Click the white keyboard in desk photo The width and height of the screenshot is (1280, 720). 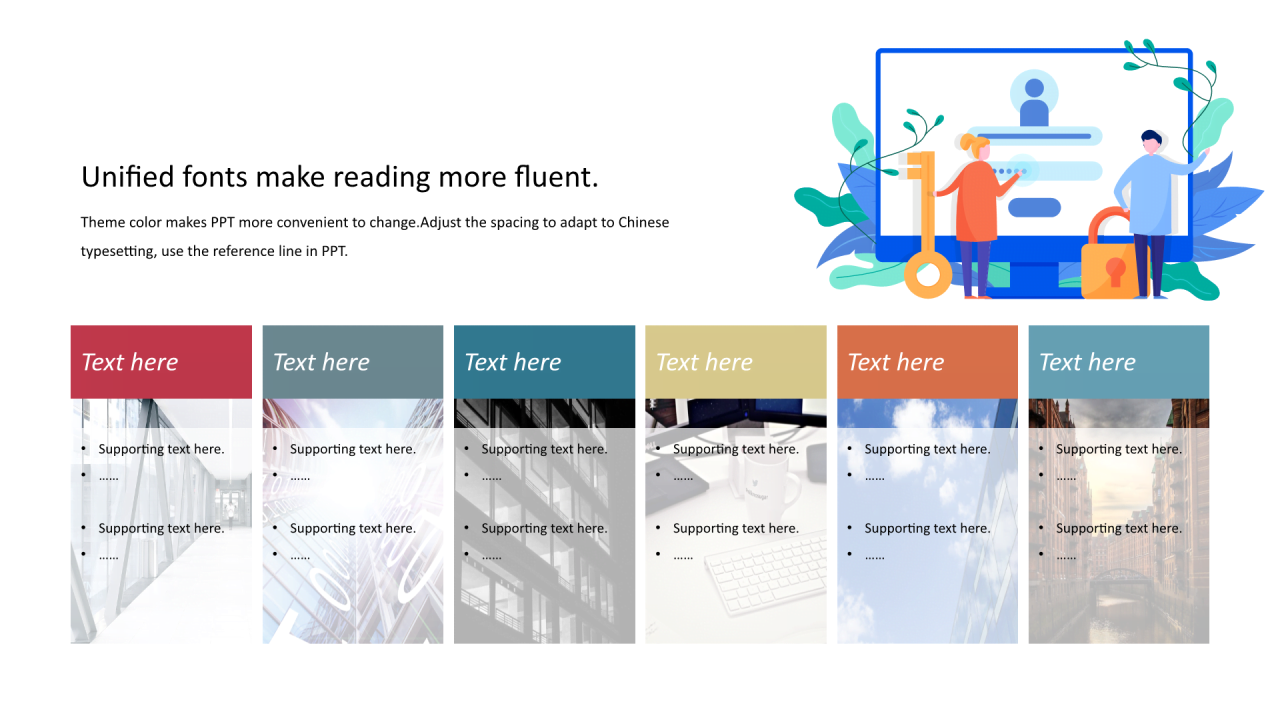pyautogui.click(x=766, y=572)
